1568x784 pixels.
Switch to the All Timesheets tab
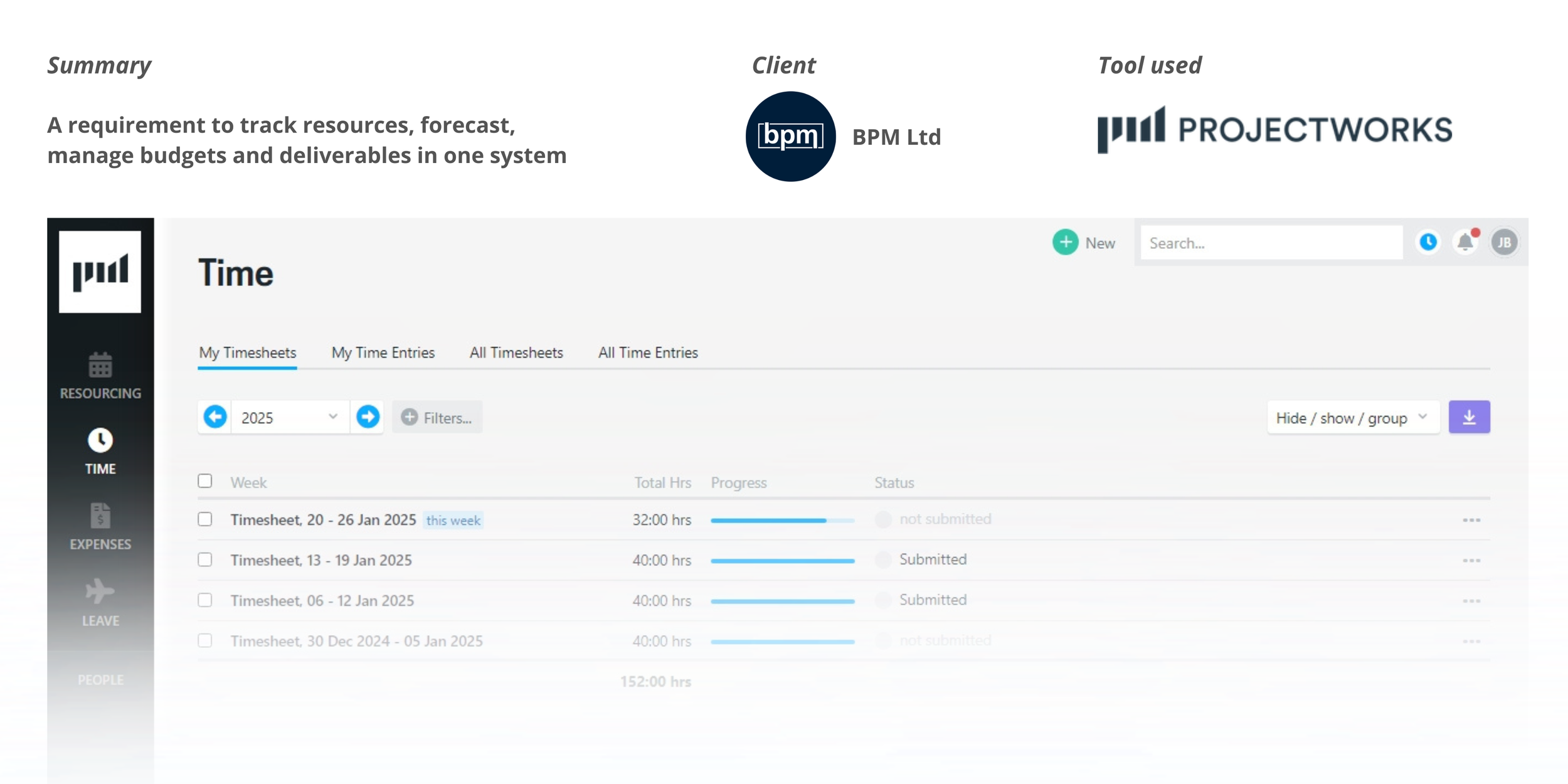tap(516, 353)
